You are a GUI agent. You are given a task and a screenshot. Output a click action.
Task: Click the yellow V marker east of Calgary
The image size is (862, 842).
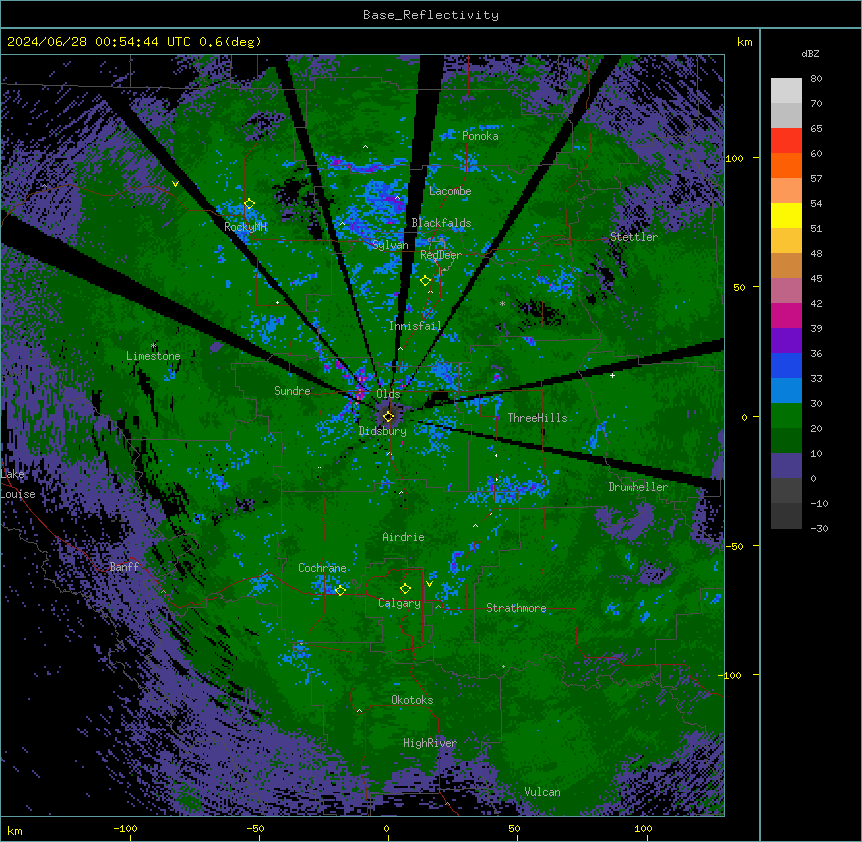[x=429, y=584]
